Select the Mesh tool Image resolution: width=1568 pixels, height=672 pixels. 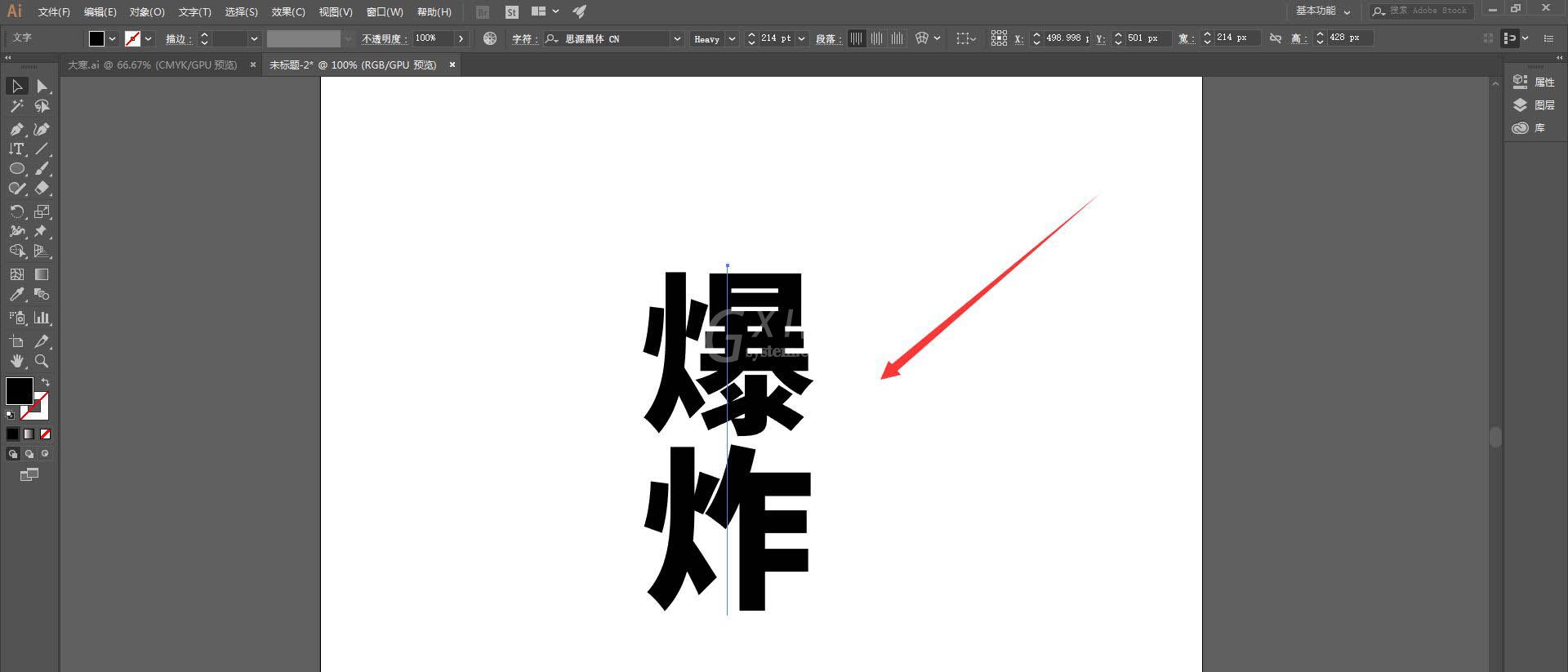17,274
